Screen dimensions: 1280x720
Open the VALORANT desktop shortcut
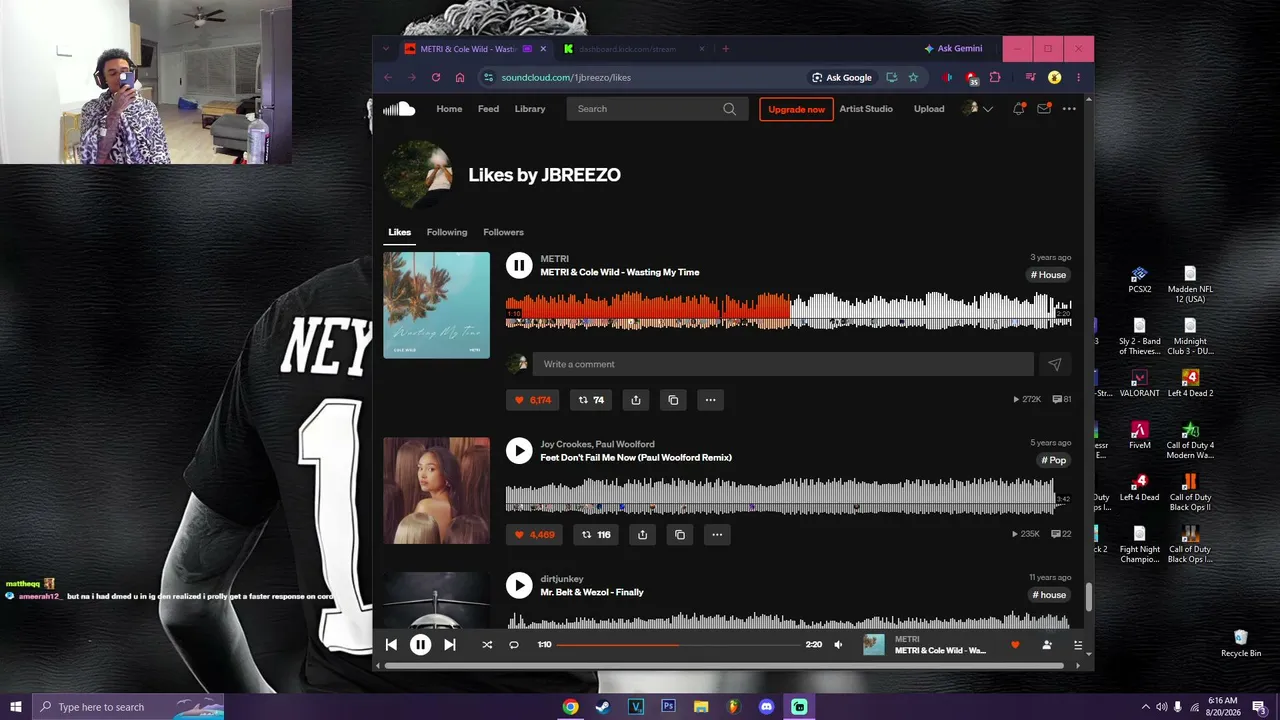(x=1139, y=382)
